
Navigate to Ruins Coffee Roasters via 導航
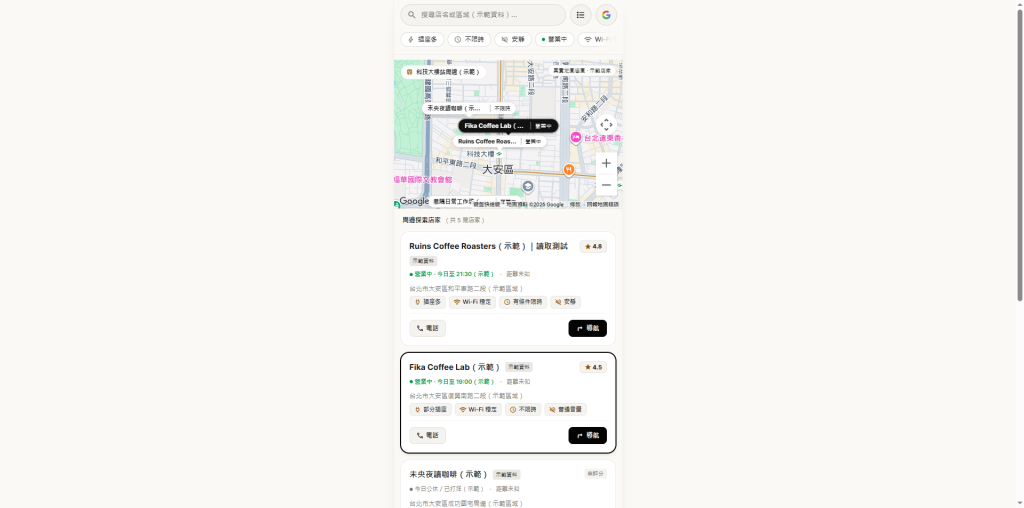(587, 328)
